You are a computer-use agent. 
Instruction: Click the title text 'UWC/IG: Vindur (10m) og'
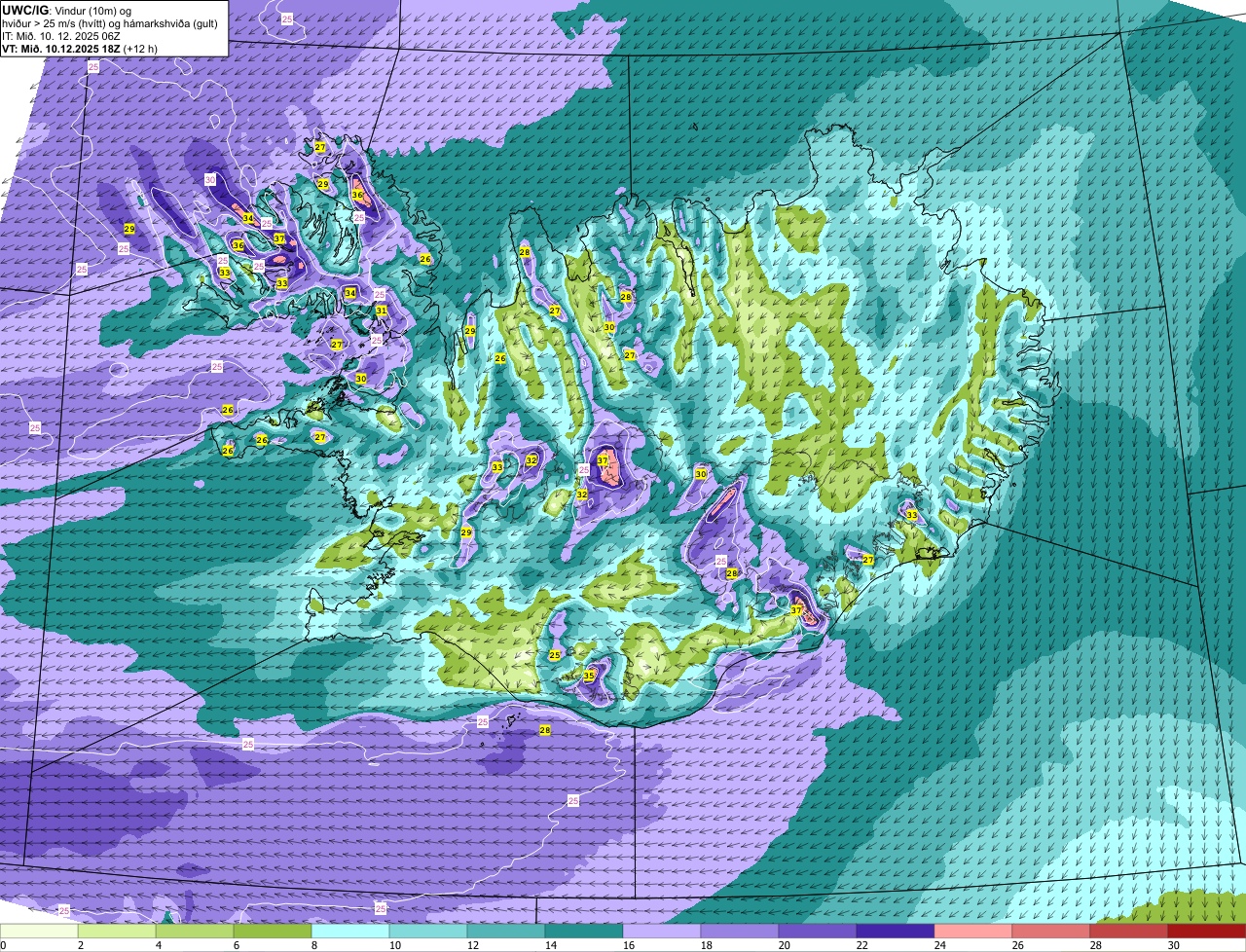tap(66, 10)
